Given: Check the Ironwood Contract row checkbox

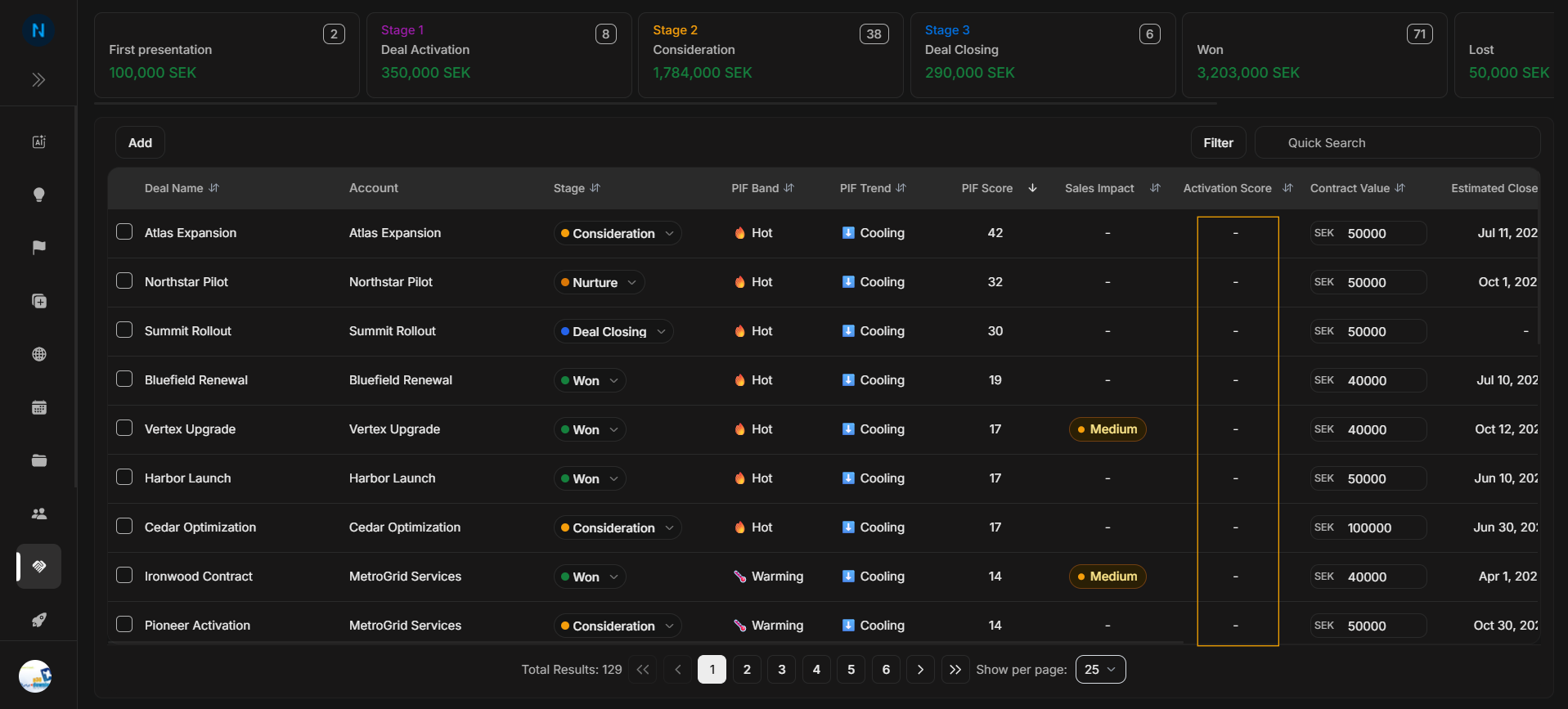Looking at the screenshot, I should tap(124, 575).
